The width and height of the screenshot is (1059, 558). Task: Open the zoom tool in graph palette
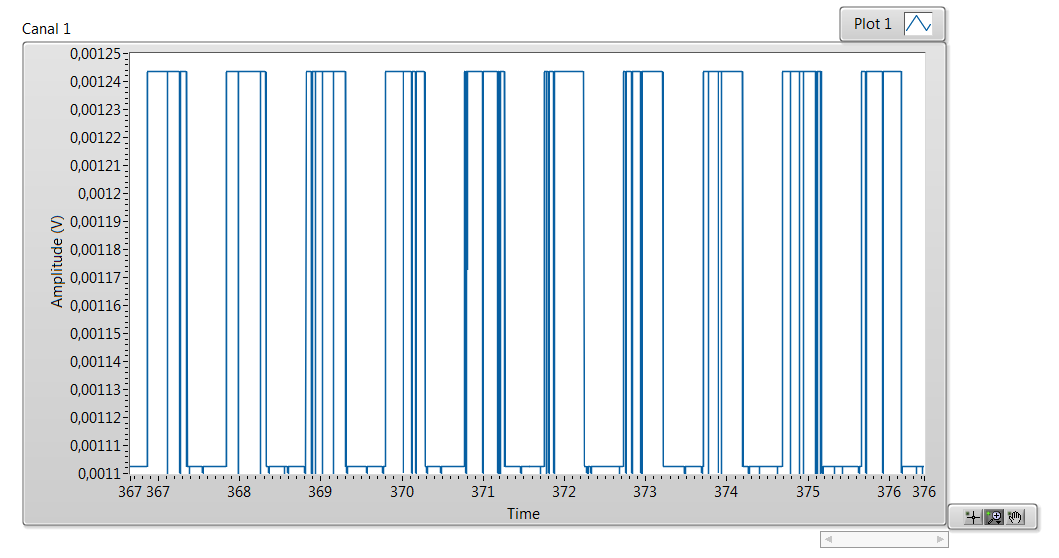click(994, 517)
